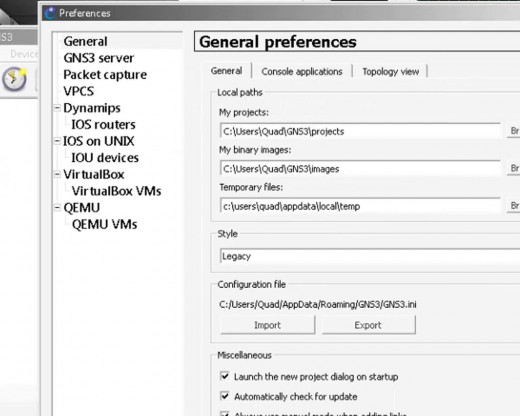Click the GNS3 icon in Preferences title bar
The width and height of the screenshot is (520, 416).
tap(50, 13)
